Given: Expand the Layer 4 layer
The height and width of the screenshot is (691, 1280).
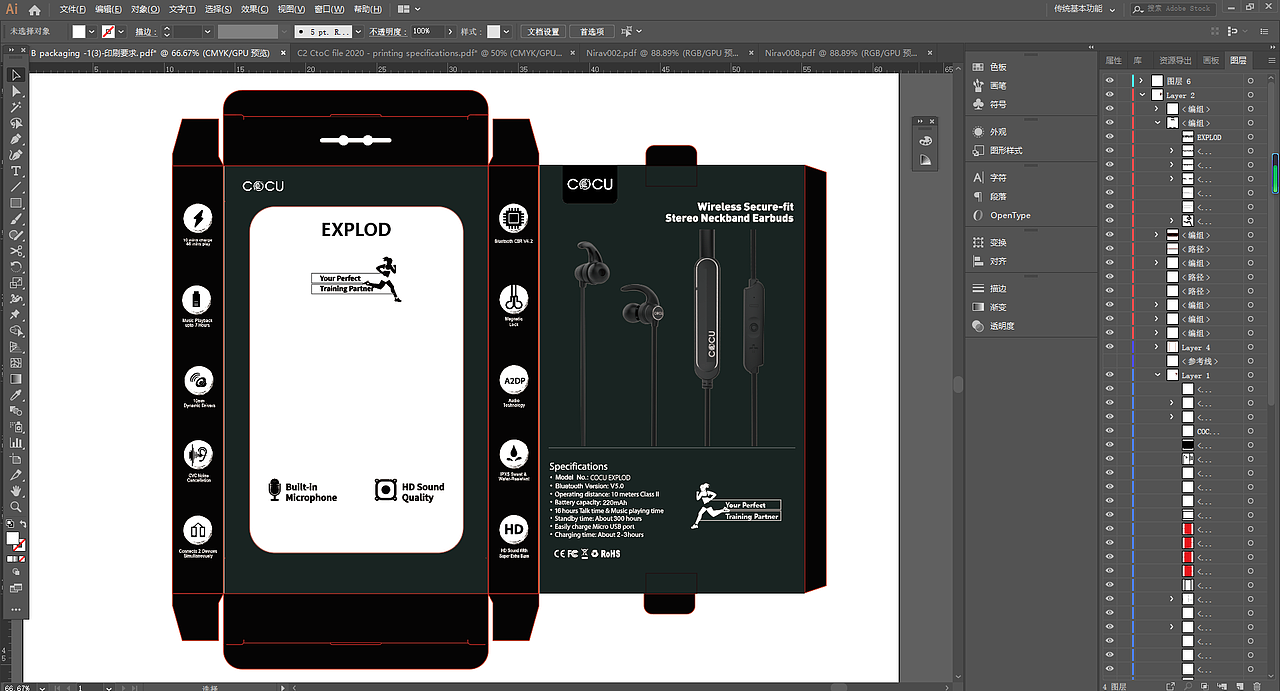Looking at the screenshot, I should point(1157,347).
